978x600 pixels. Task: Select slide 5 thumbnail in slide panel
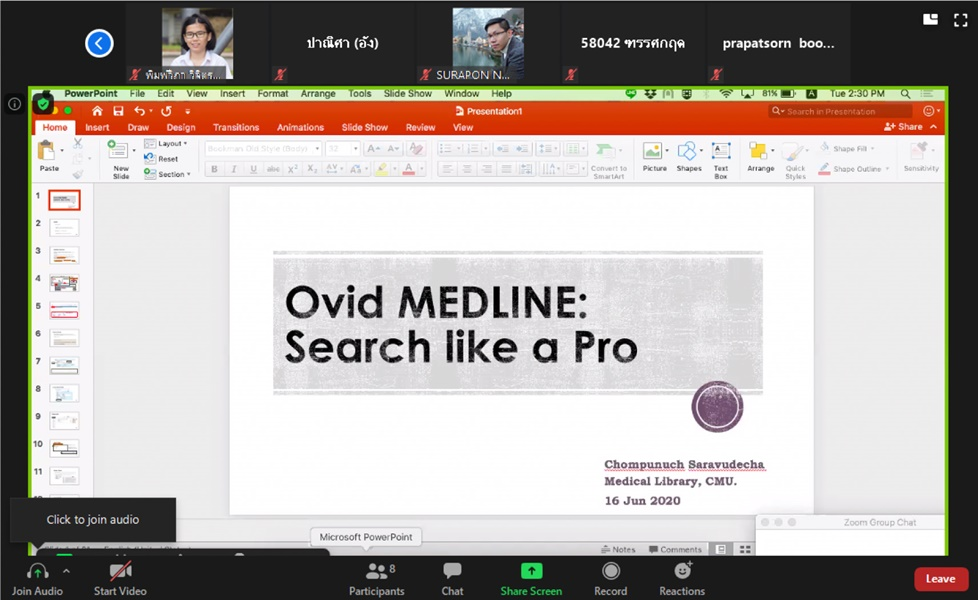point(64,311)
